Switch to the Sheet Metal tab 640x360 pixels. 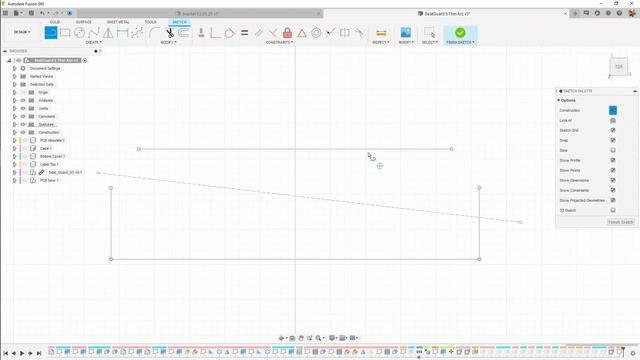(x=118, y=22)
